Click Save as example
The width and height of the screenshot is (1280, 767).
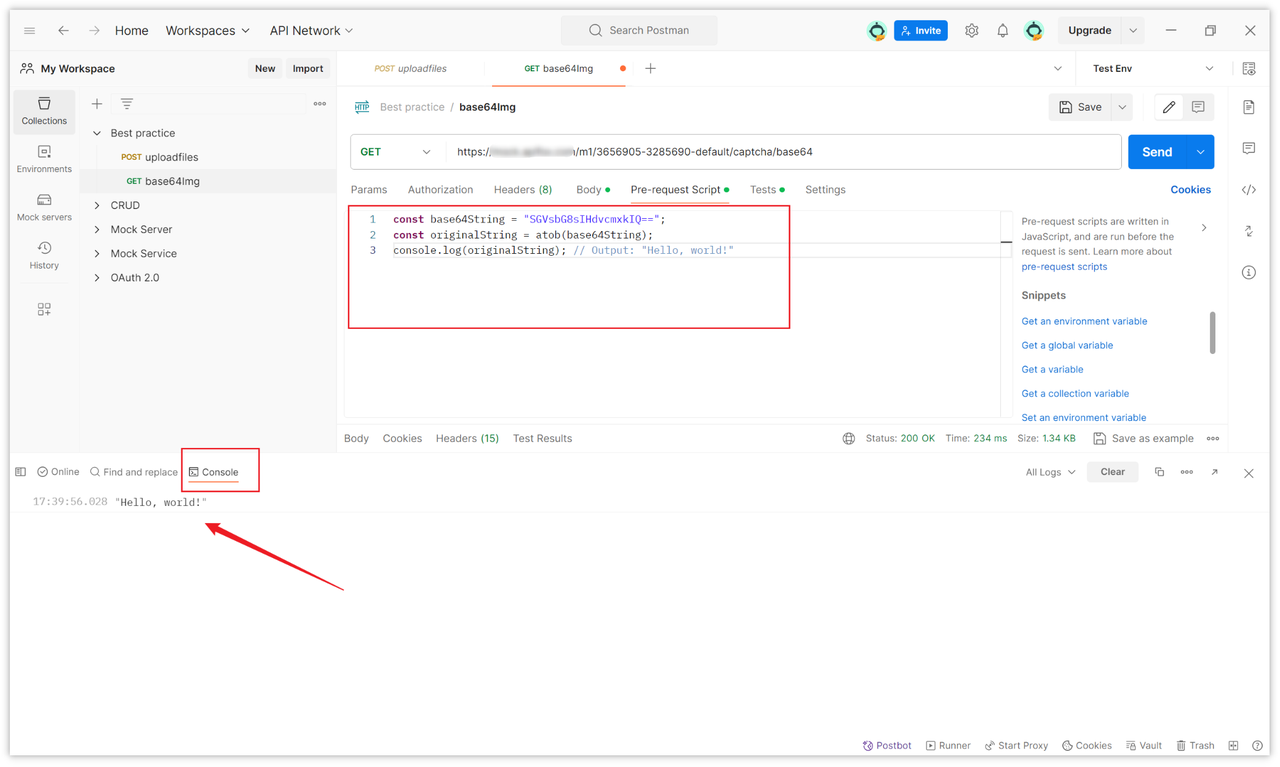[x=1143, y=439]
